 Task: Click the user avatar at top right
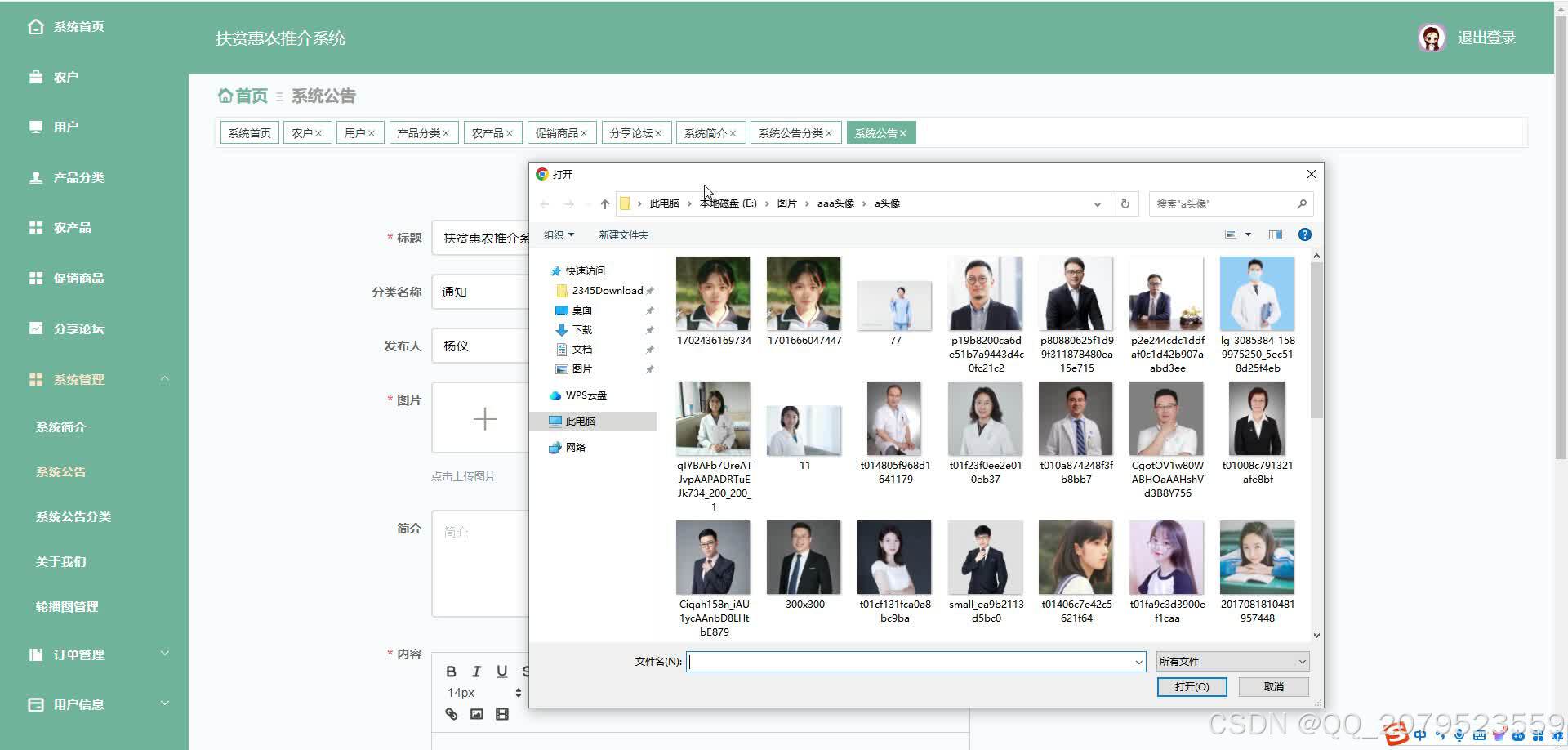tap(1432, 38)
